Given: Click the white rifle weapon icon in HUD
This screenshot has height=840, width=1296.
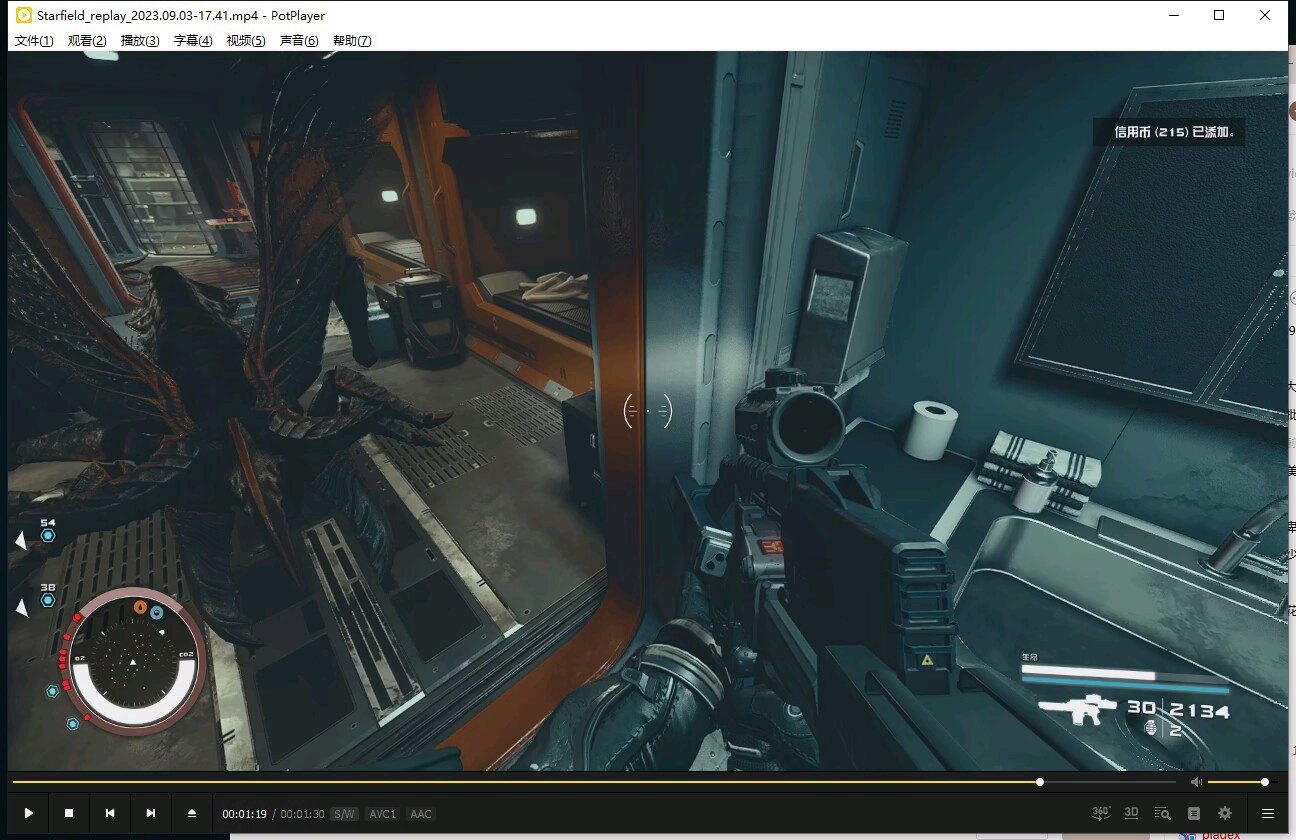Looking at the screenshot, I should coord(1076,709).
